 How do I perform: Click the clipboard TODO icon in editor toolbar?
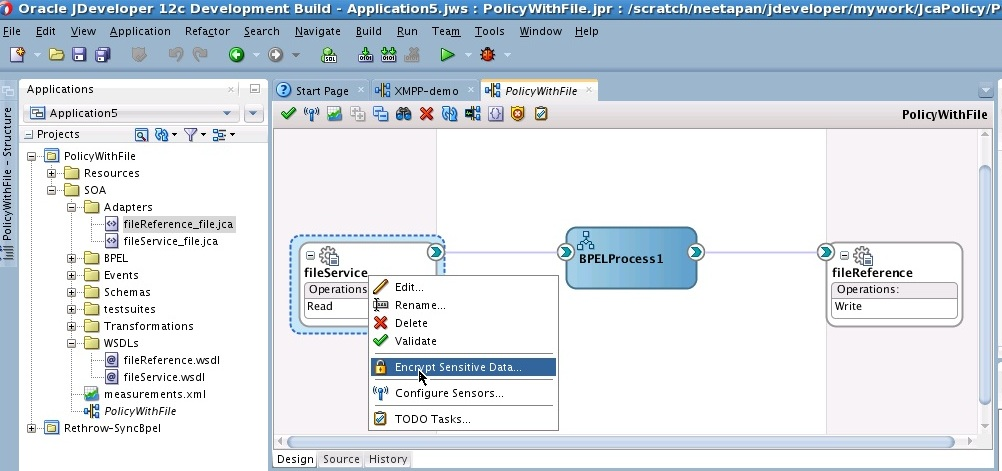coord(541,114)
